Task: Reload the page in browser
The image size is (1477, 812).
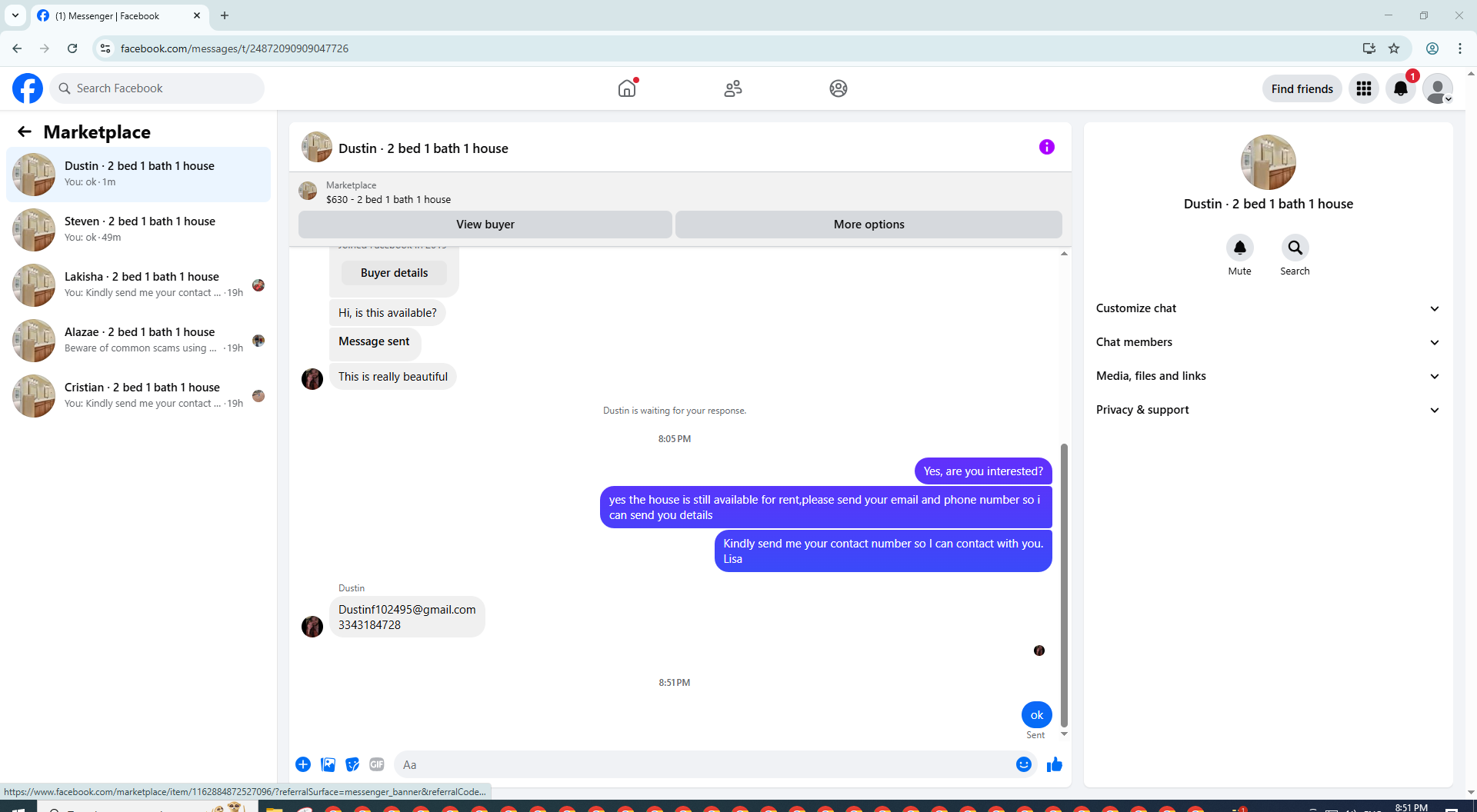Action: pyautogui.click(x=72, y=48)
